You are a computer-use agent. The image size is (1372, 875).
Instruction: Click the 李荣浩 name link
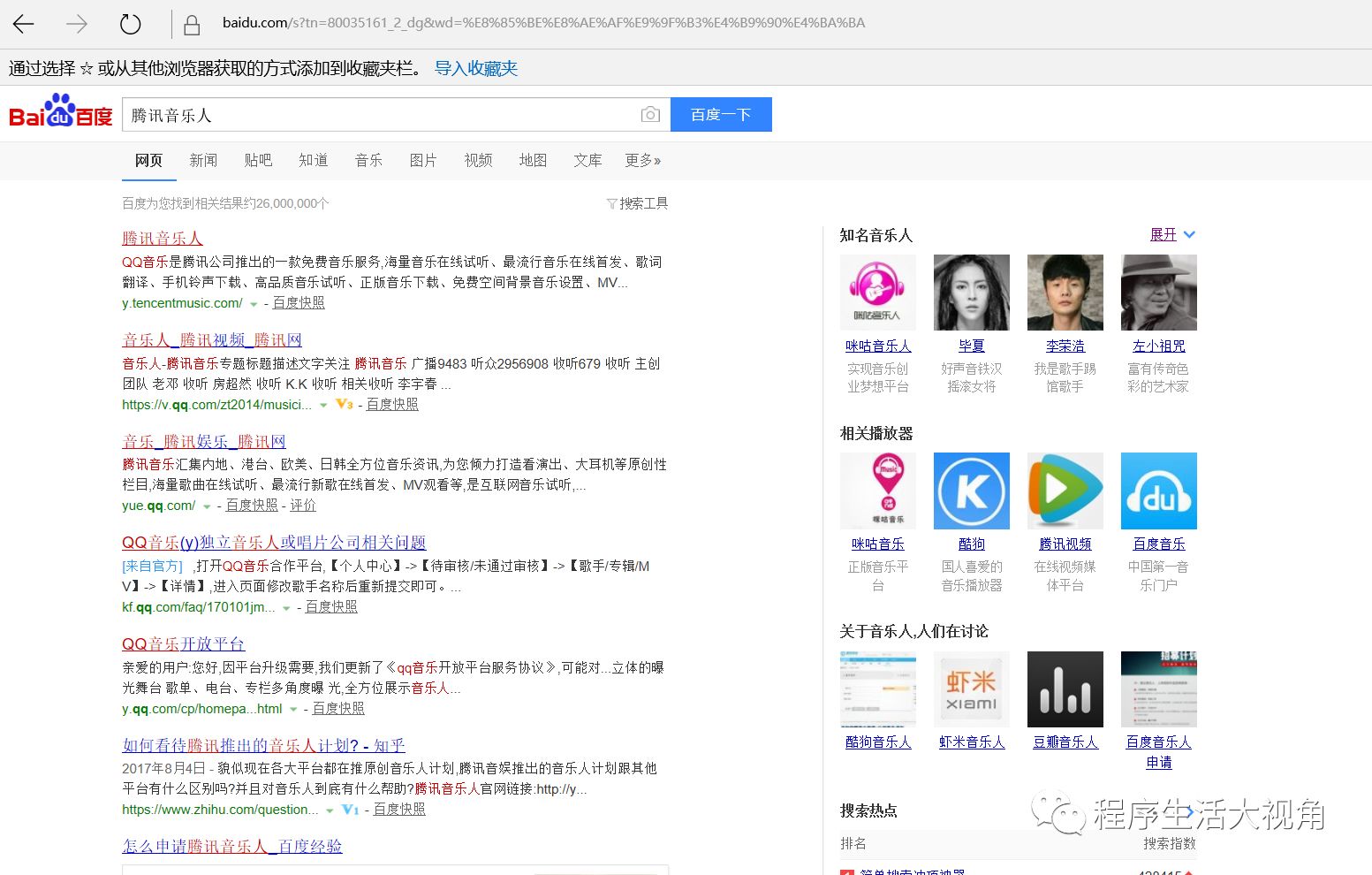1065,346
